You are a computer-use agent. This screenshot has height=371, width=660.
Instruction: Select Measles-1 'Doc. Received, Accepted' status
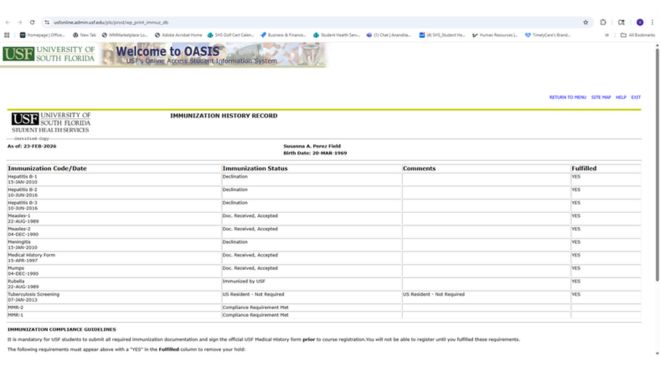tap(250, 216)
